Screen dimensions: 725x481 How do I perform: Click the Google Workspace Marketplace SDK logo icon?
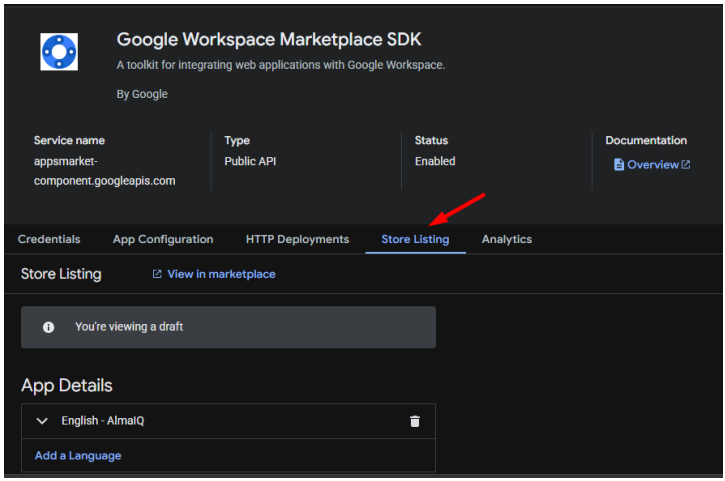(59, 51)
